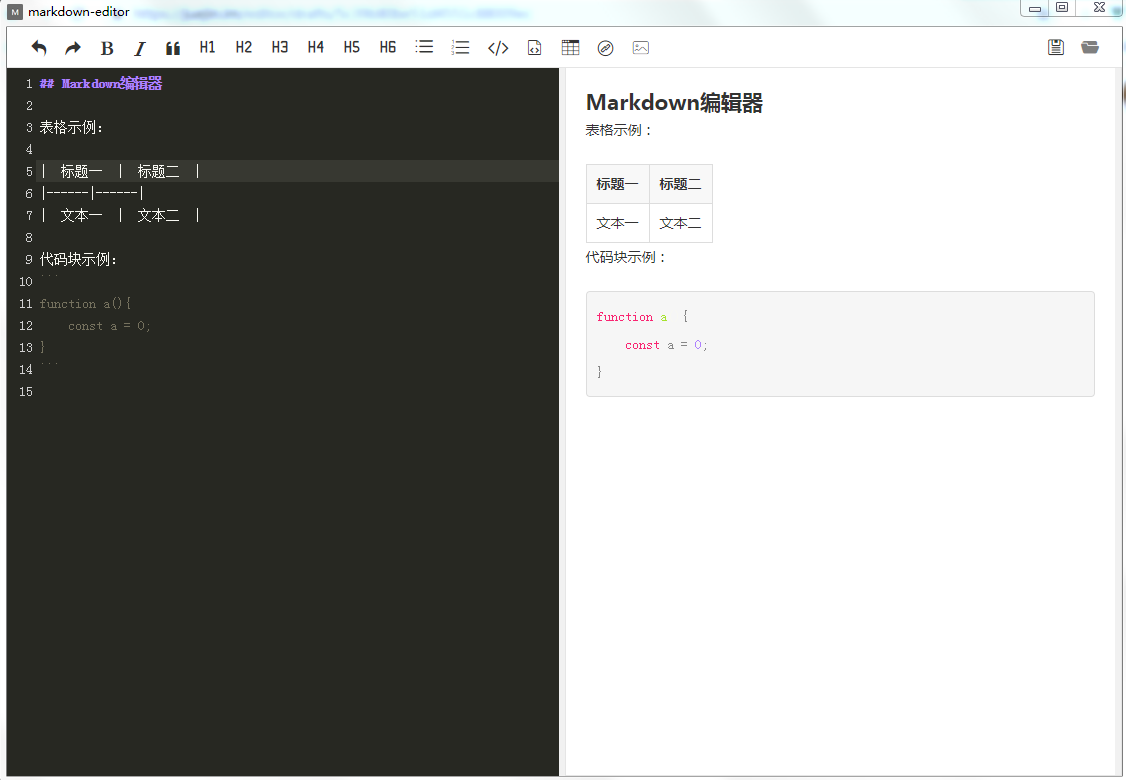Click editor line 'function a(){'
This screenshot has width=1126, height=780.
tap(85, 303)
